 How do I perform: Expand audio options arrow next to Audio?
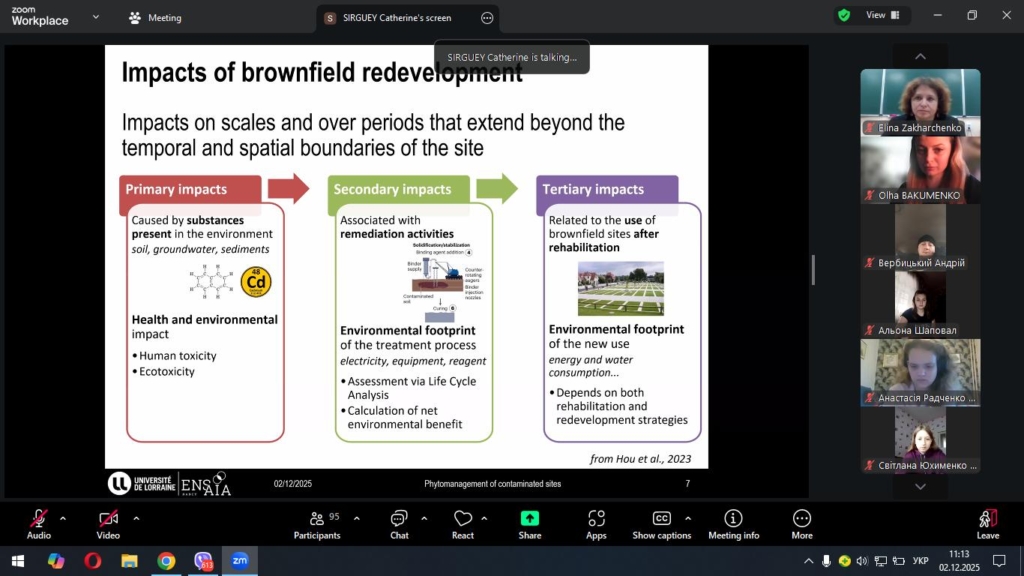pos(63,518)
